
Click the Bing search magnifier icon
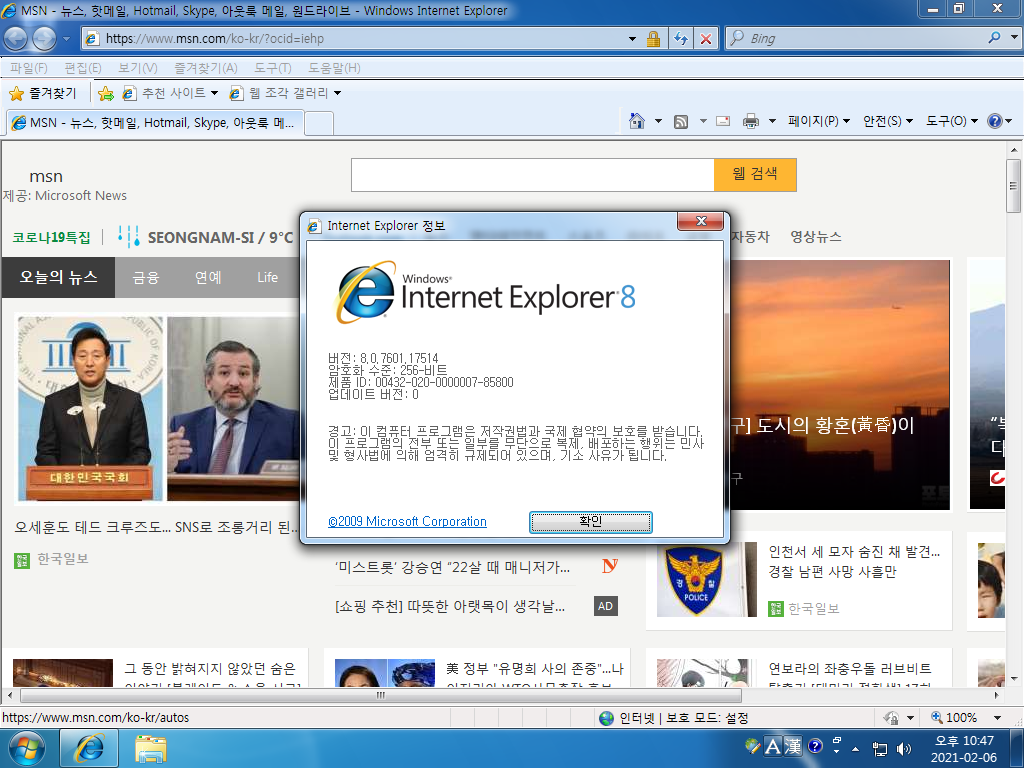coord(994,38)
